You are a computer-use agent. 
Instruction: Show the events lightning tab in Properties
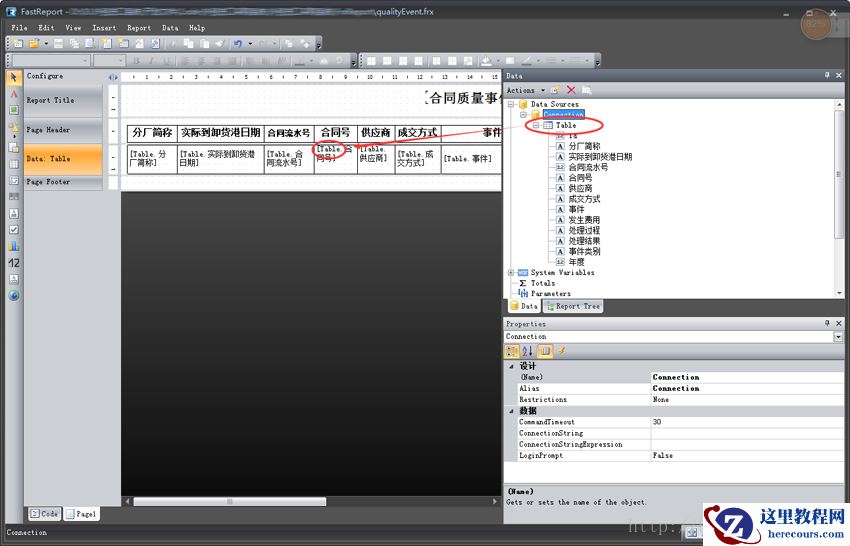561,351
